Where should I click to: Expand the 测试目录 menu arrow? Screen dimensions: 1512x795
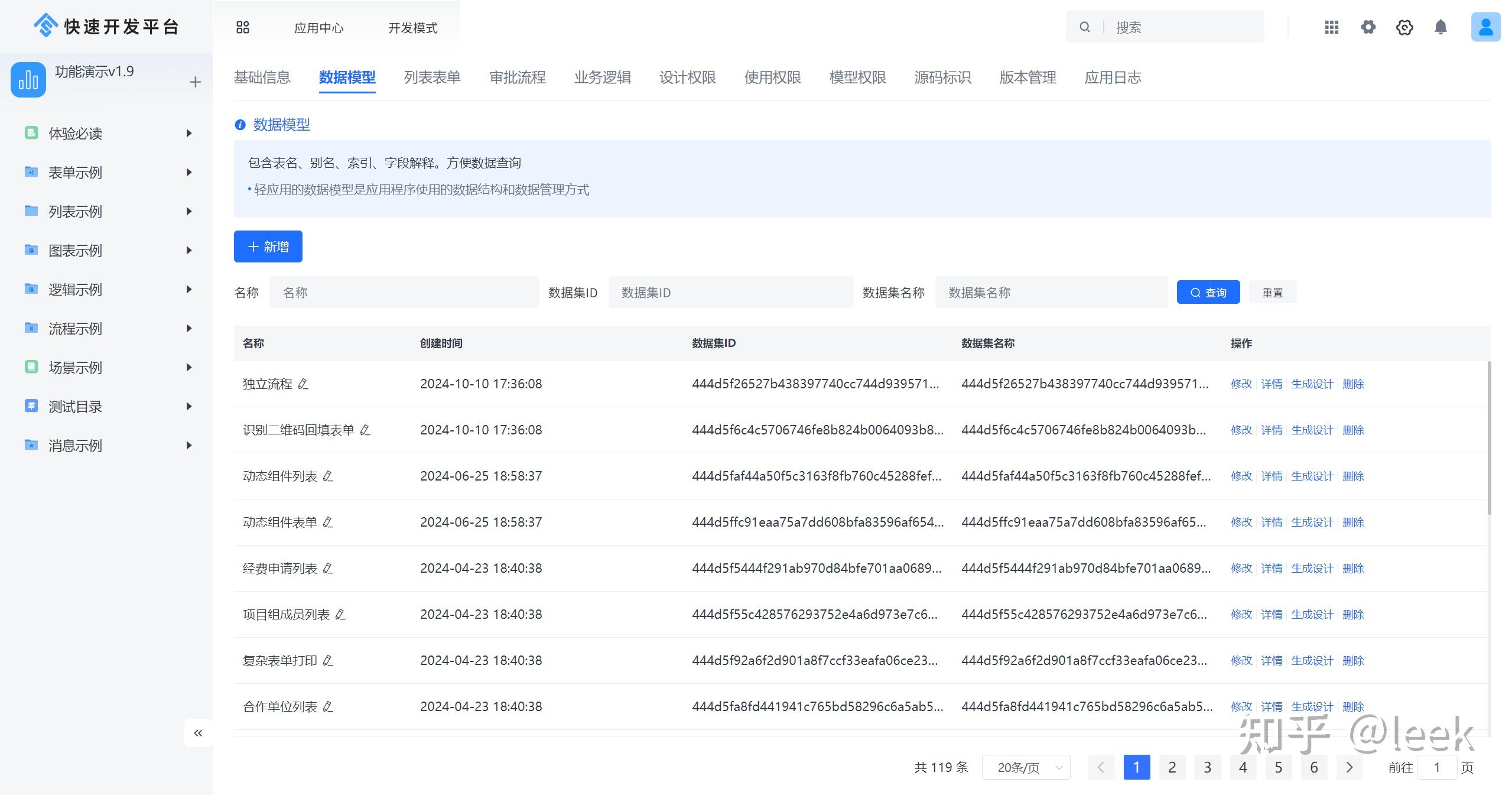pos(189,407)
